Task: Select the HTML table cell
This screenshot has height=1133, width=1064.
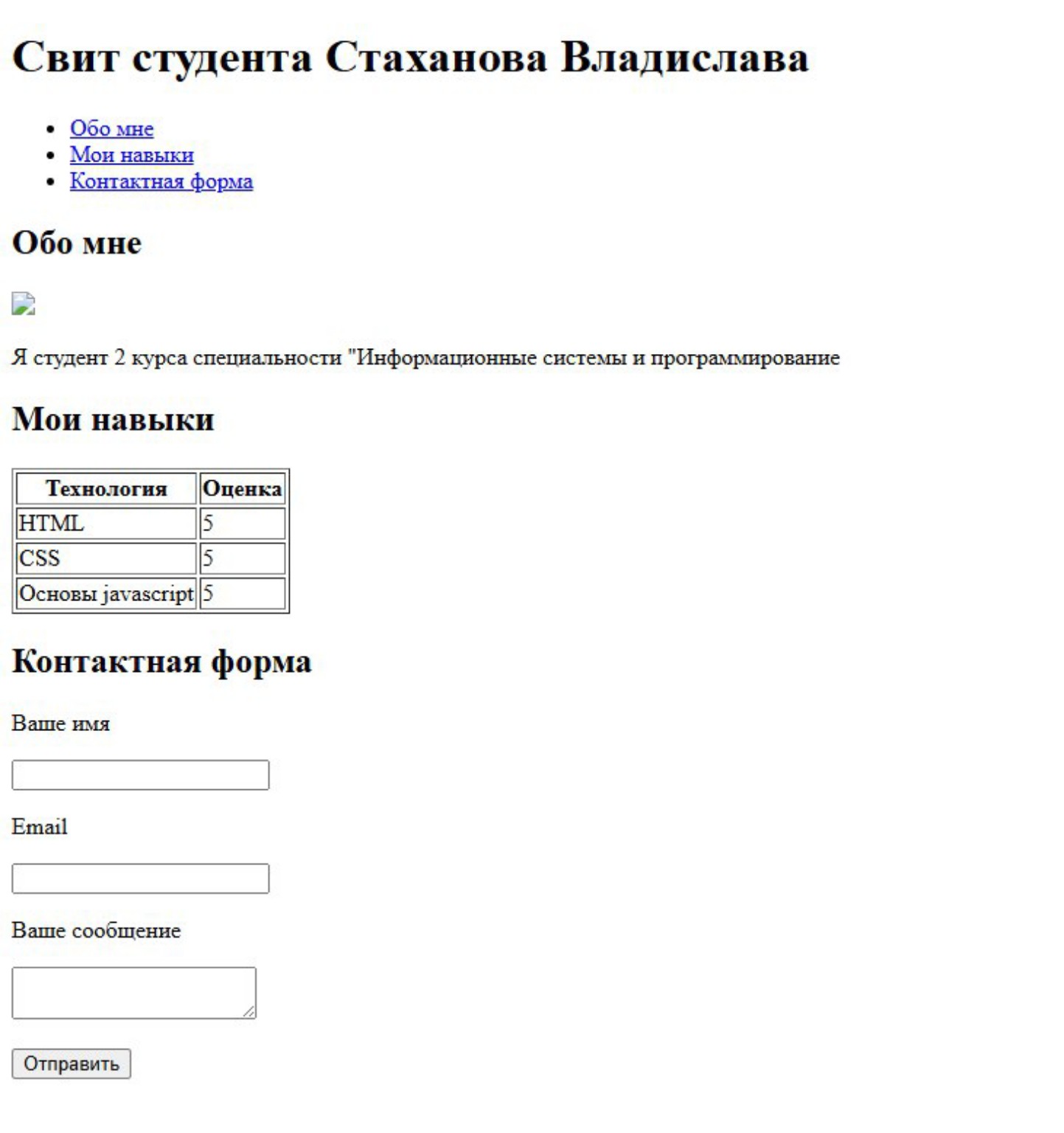Action: pos(106,524)
